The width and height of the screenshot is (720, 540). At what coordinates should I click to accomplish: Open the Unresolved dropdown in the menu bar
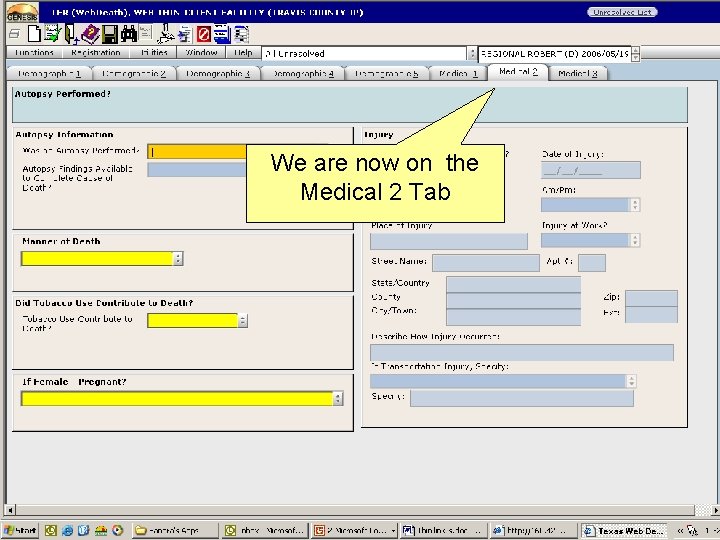[472, 54]
